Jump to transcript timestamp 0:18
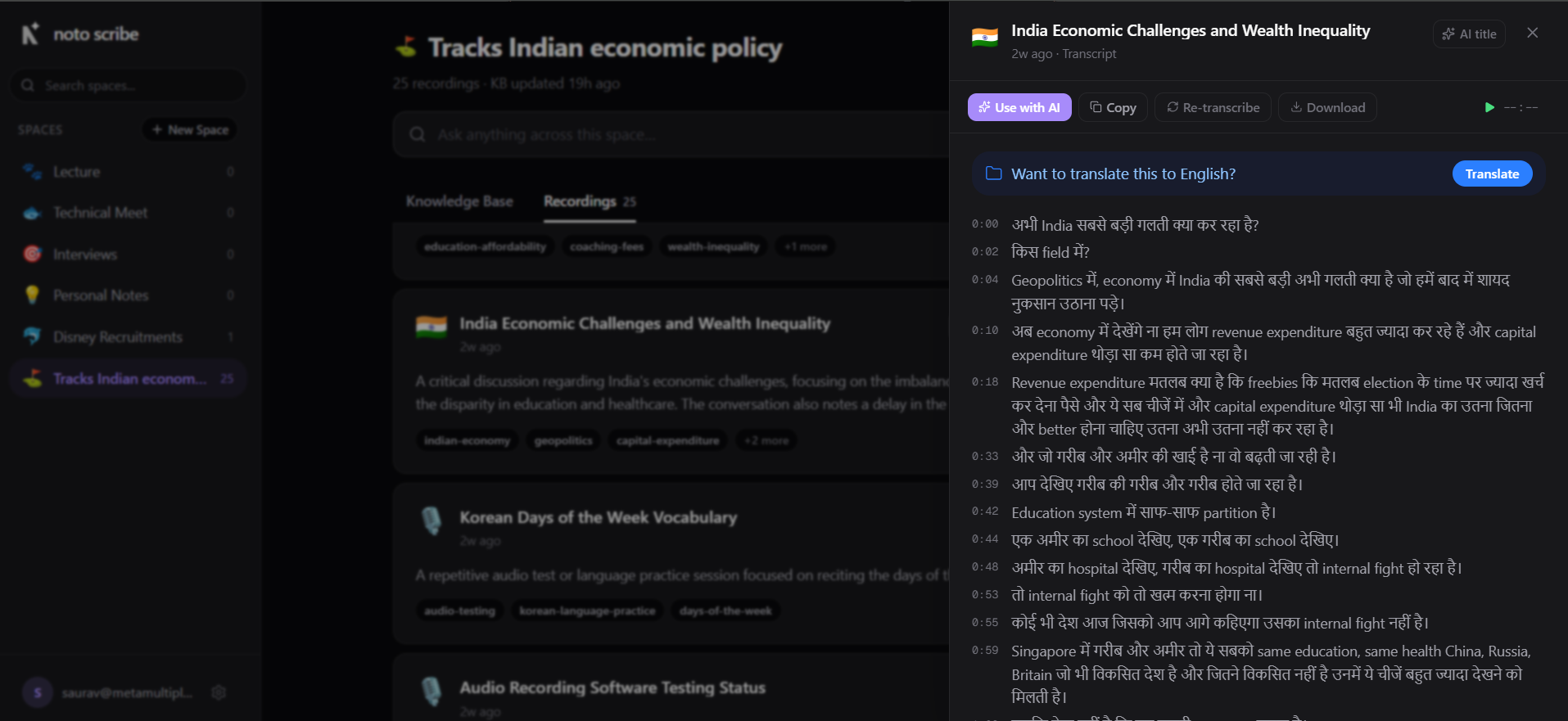 point(985,382)
